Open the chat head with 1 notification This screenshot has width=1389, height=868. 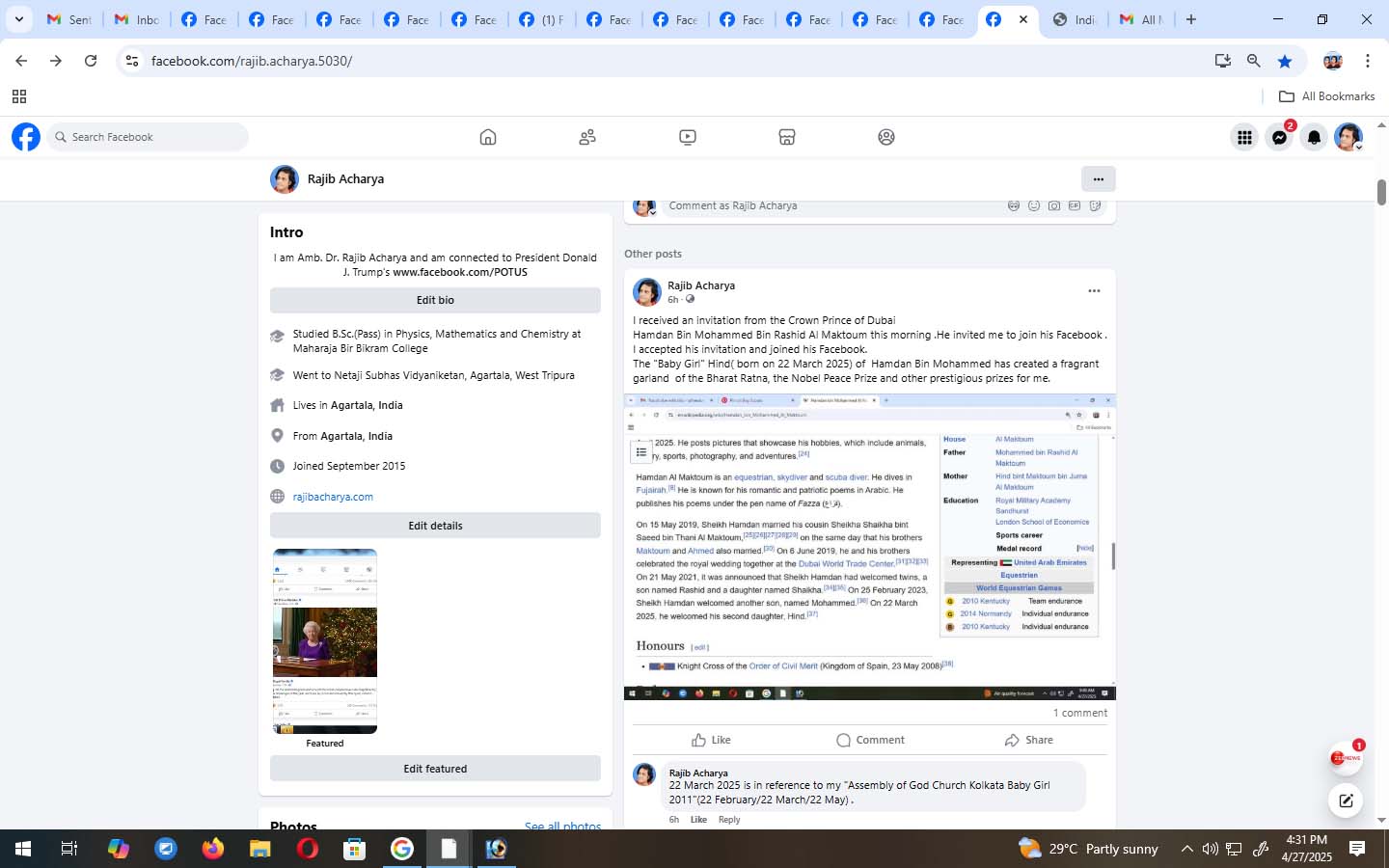coord(1346,758)
